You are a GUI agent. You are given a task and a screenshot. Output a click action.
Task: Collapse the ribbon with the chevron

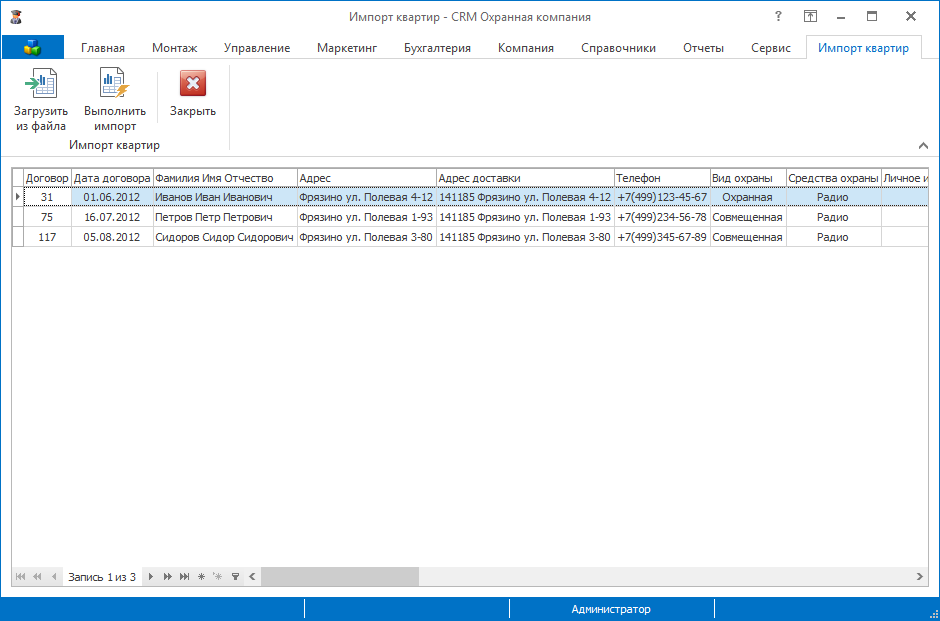tap(923, 145)
